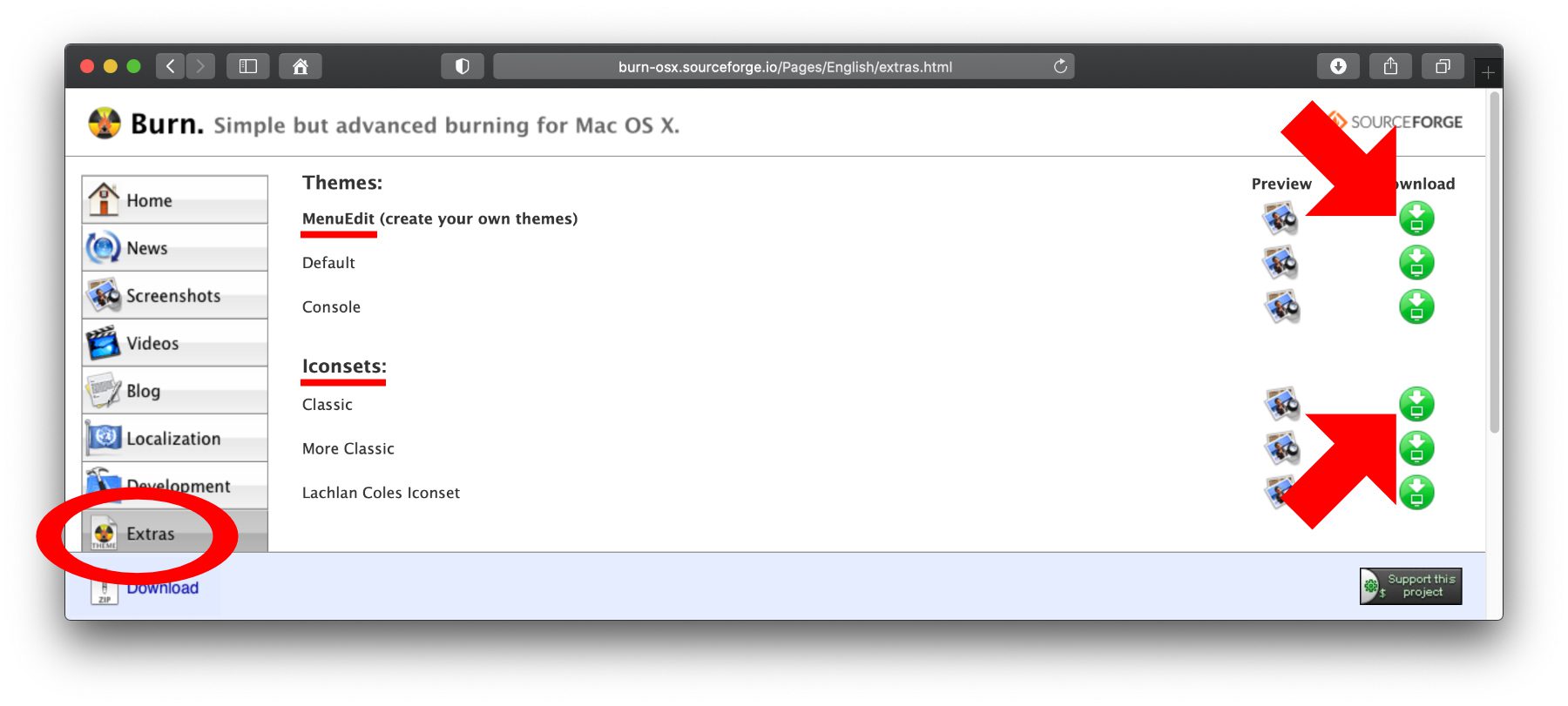
Task: Toggle the Safari sidebar button
Action: [x=248, y=67]
